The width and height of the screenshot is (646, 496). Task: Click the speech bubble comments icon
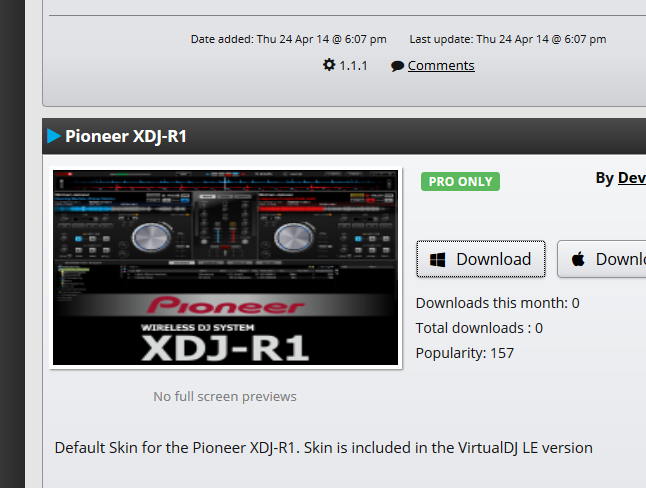click(397, 66)
